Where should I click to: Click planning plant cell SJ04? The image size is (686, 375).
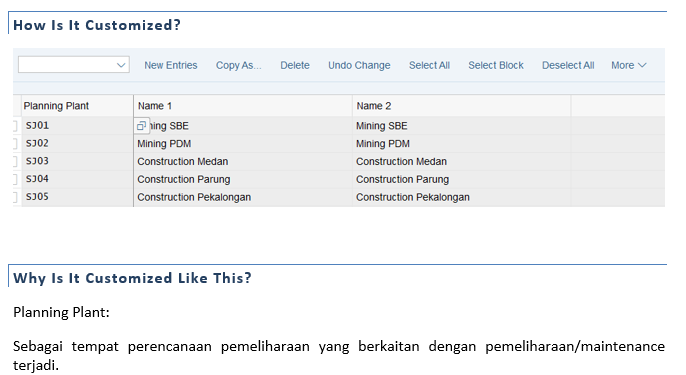coord(77,179)
